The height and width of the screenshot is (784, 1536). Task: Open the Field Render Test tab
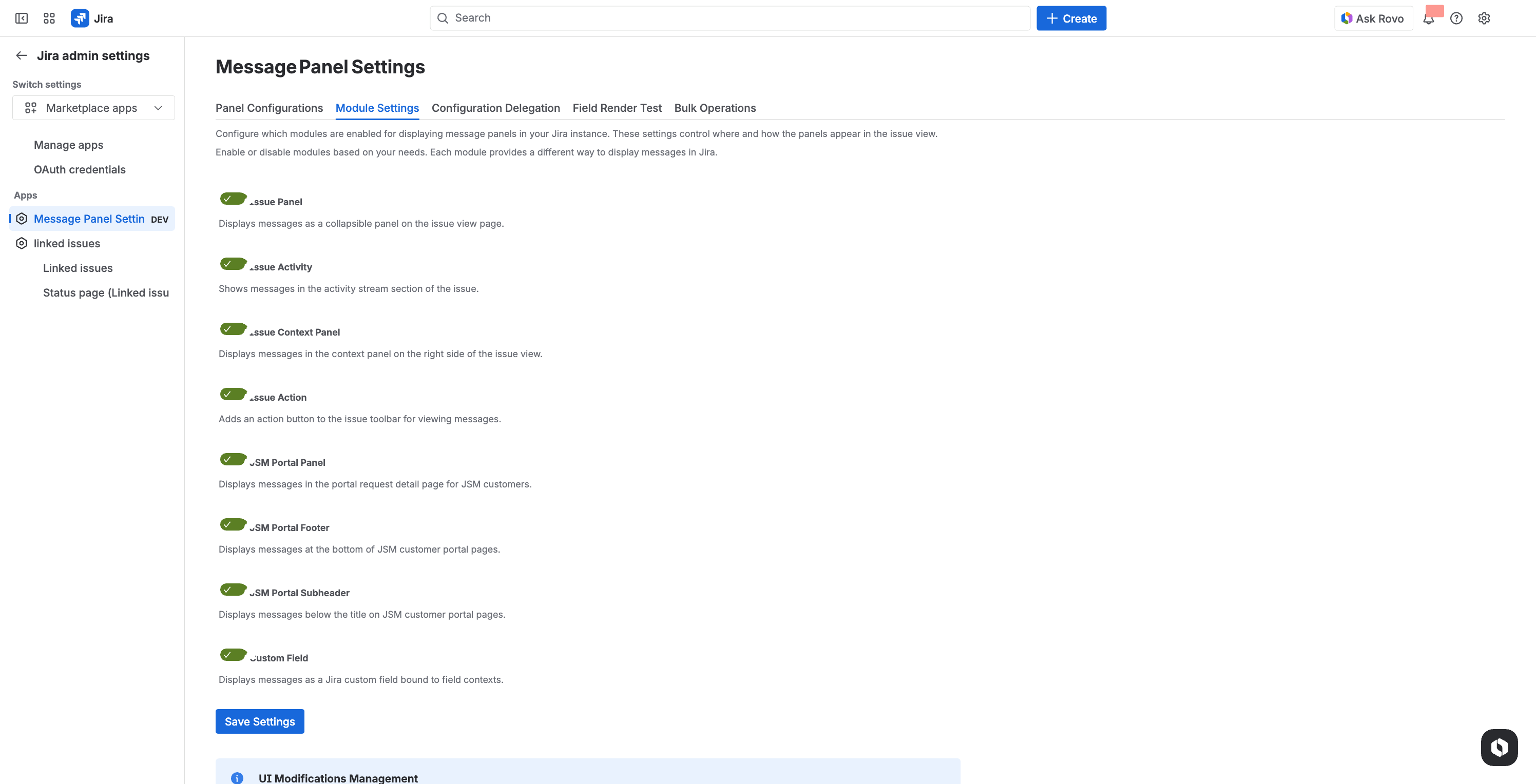(617, 108)
